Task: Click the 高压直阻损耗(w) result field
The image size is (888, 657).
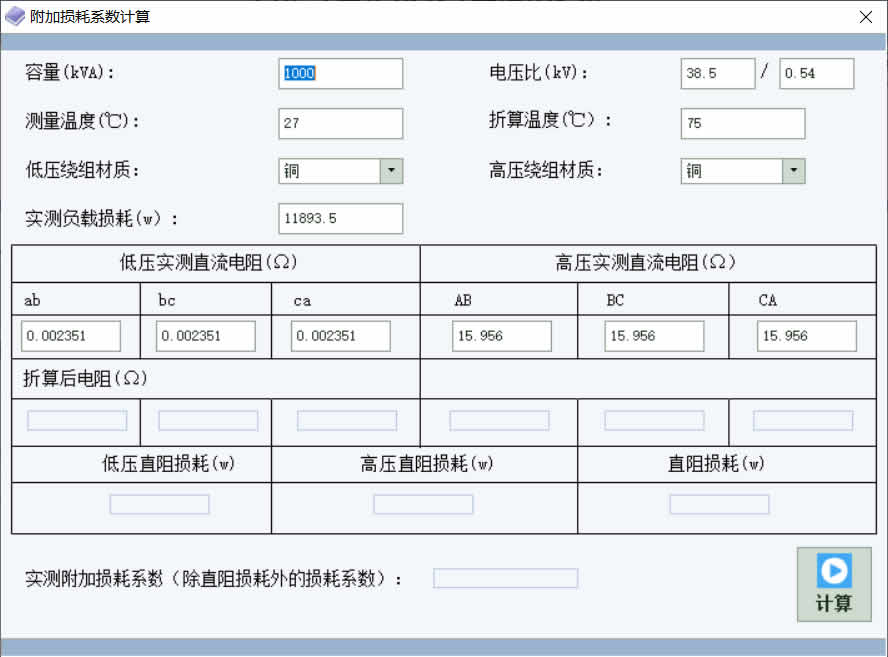Action: [x=423, y=504]
